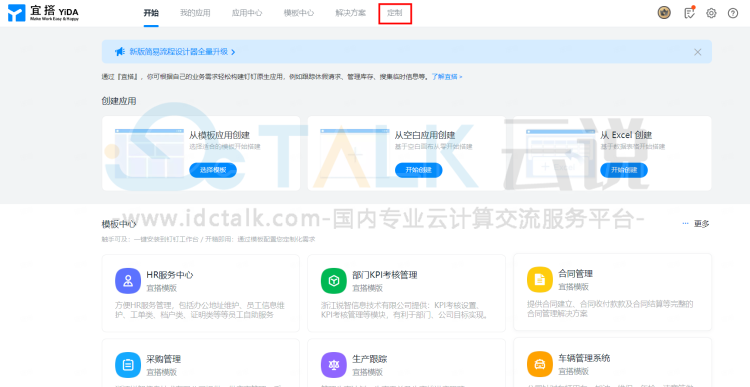Click the 选择模板 button
Screen dimensions: 750x387
(213, 170)
